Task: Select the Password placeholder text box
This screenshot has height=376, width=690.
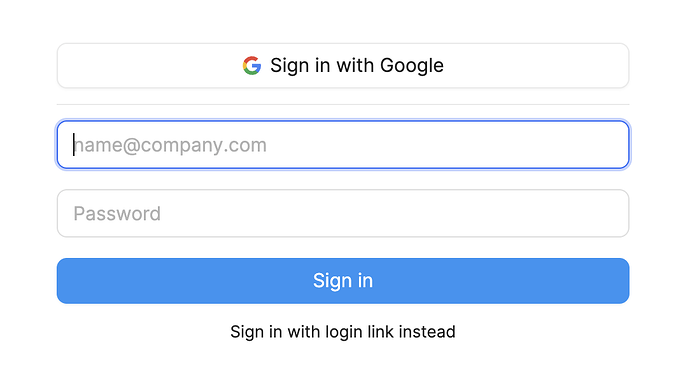Action: (343, 214)
